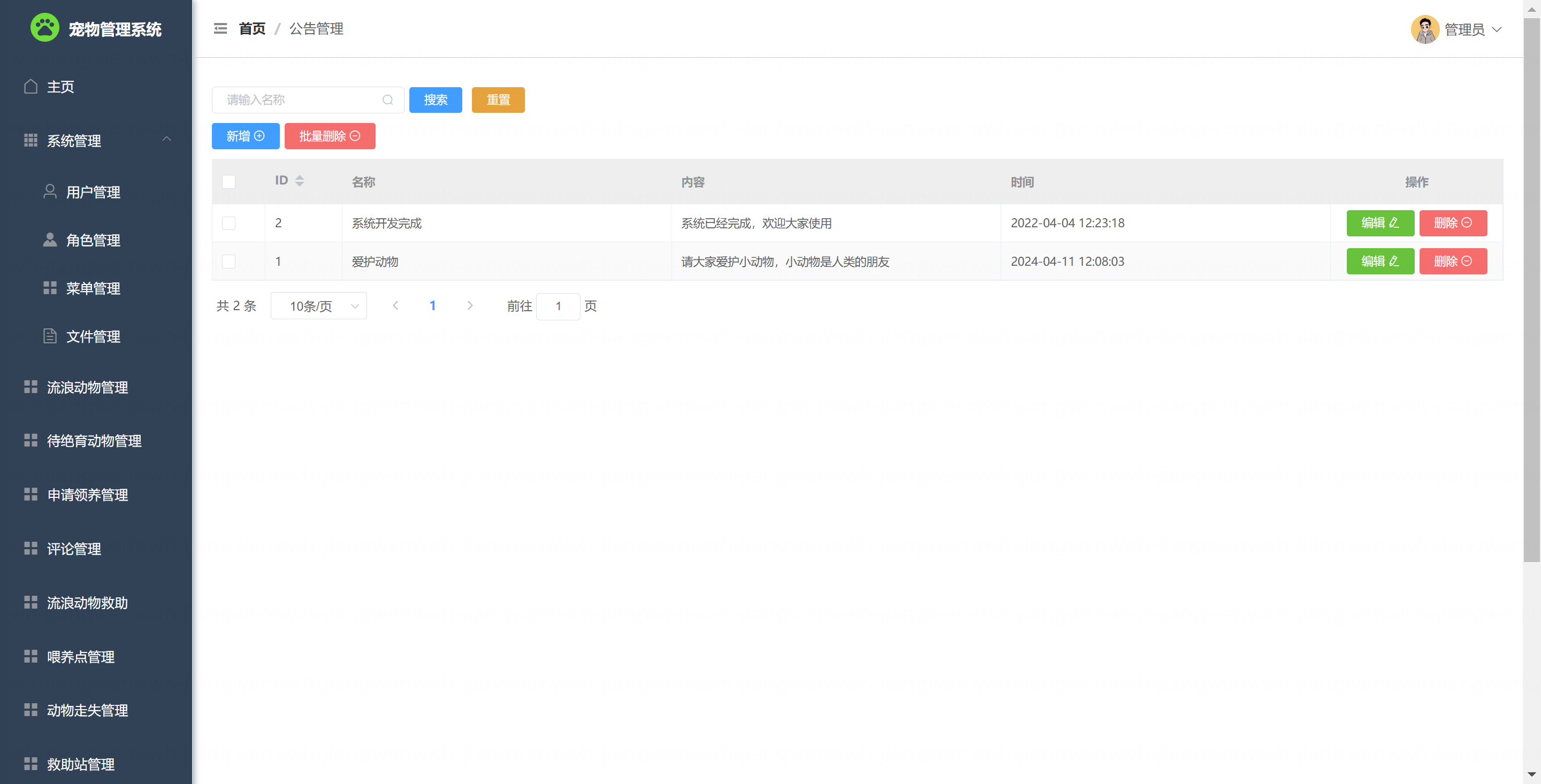This screenshot has height=784, width=1541.
Task: Check the row for 系统开发完成
Action: click(228, 223)
